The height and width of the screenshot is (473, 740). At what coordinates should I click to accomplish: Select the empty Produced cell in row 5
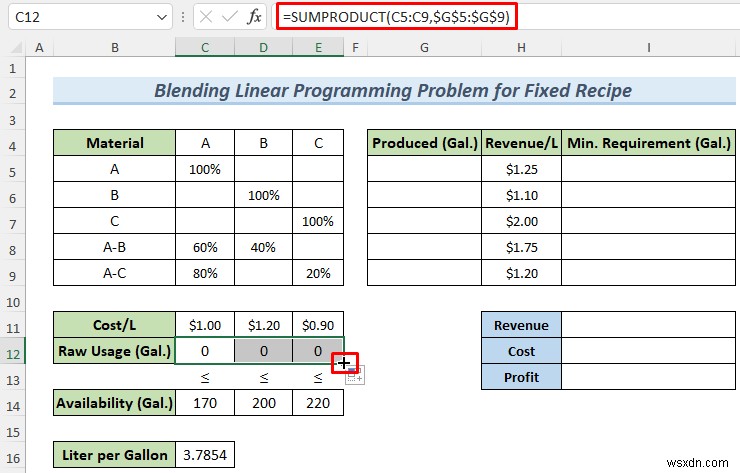(425, 169)
